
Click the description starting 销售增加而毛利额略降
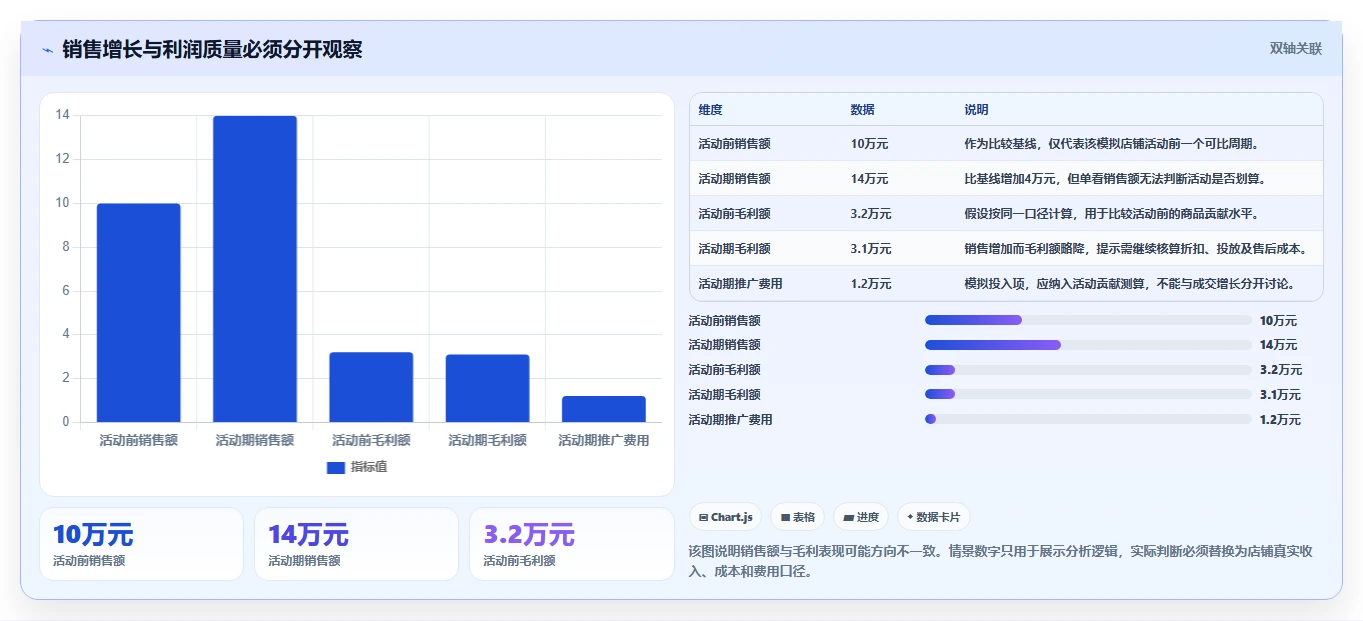pos(1136,249)
